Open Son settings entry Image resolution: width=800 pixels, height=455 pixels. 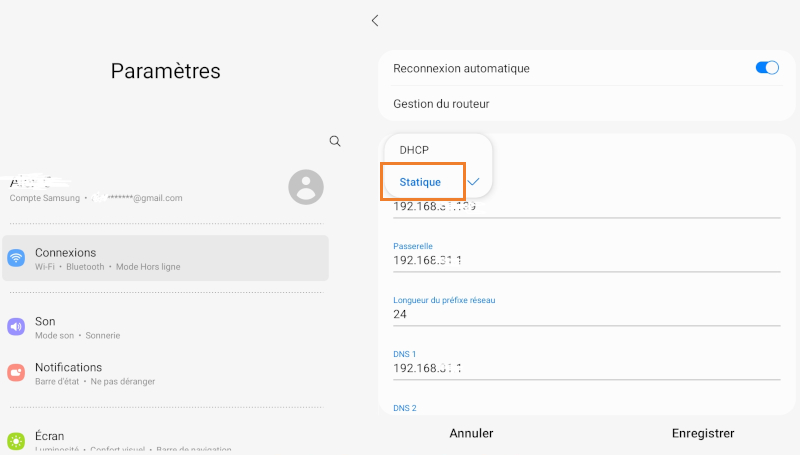click(x=165, y=327)
